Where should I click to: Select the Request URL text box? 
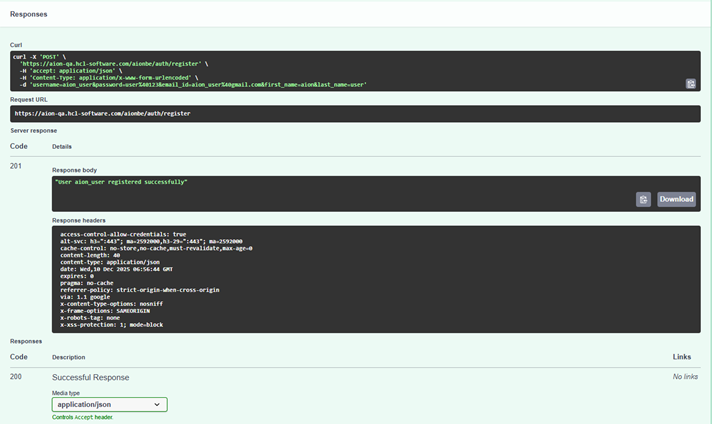pos(355,113)
